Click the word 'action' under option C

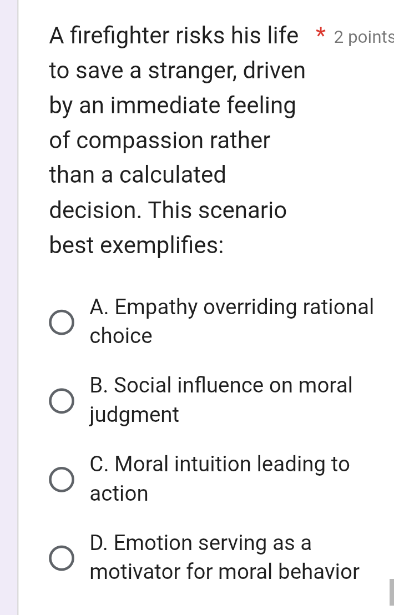pyautogui.click(x=119, y=493)
